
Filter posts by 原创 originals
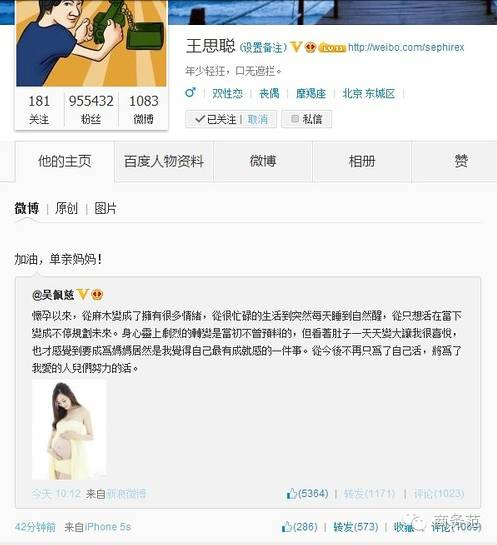[66, 209]
